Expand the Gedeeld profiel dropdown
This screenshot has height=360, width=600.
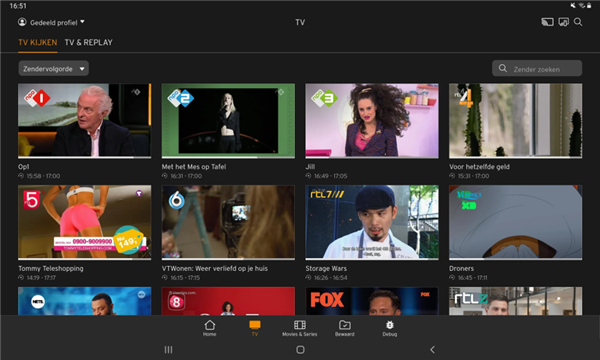click(x=51, y=23)
